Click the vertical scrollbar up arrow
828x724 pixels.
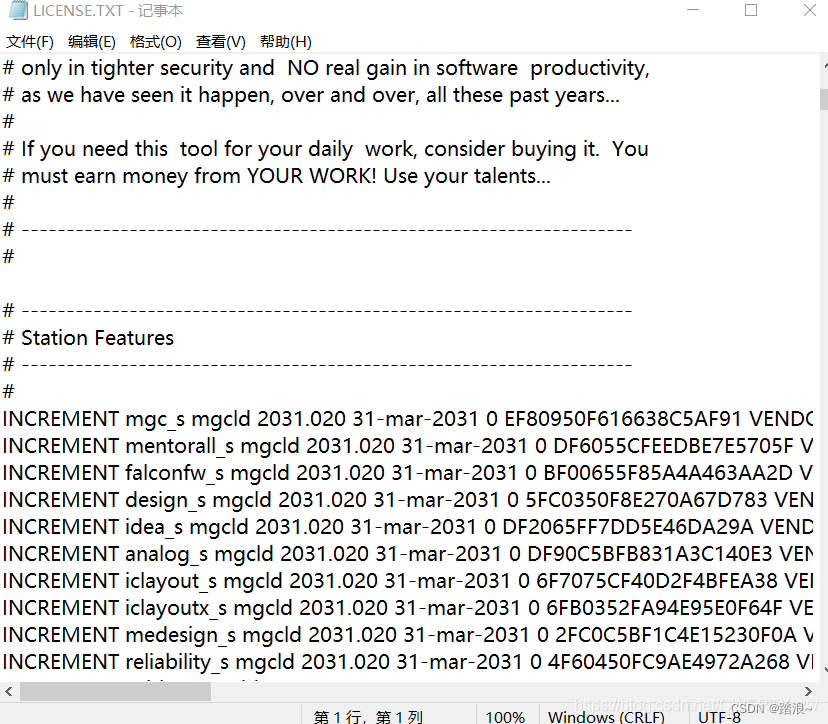click(825, 66)
